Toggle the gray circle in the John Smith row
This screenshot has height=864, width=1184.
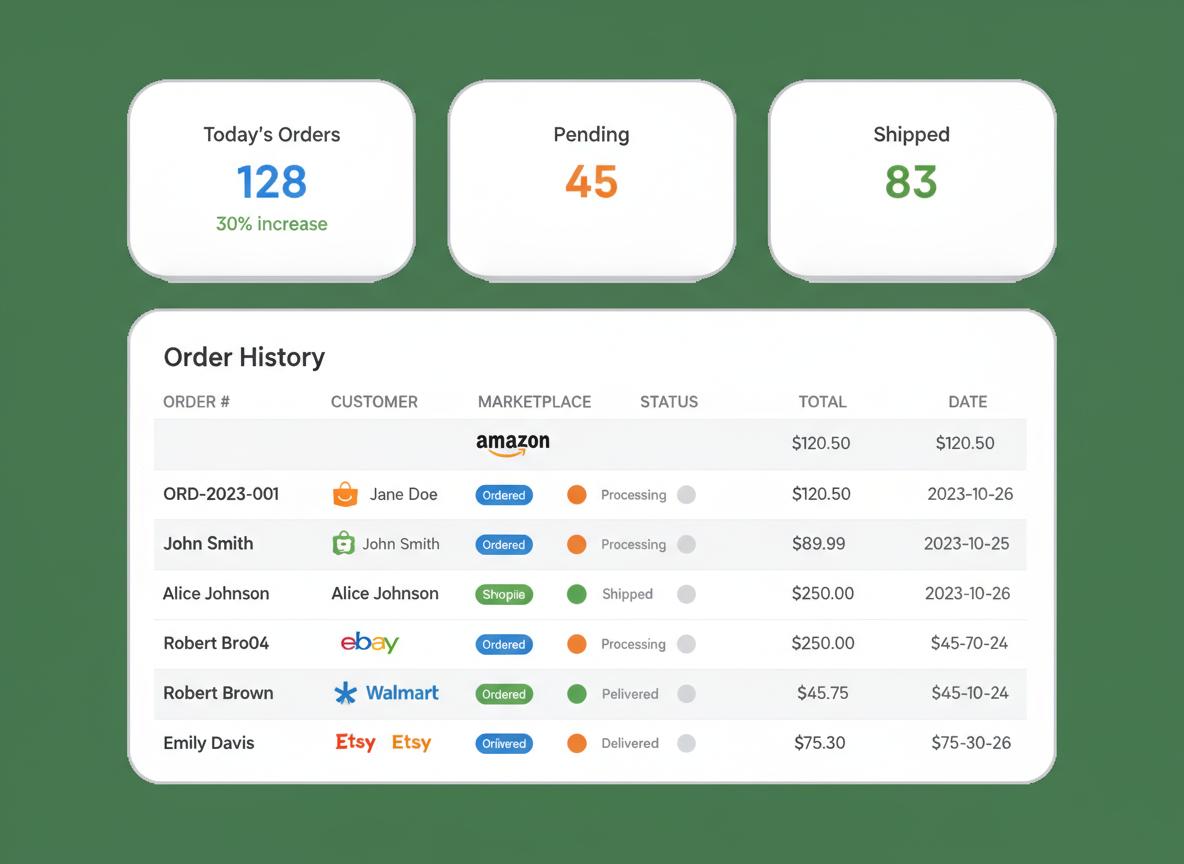(x=686, y=545)
